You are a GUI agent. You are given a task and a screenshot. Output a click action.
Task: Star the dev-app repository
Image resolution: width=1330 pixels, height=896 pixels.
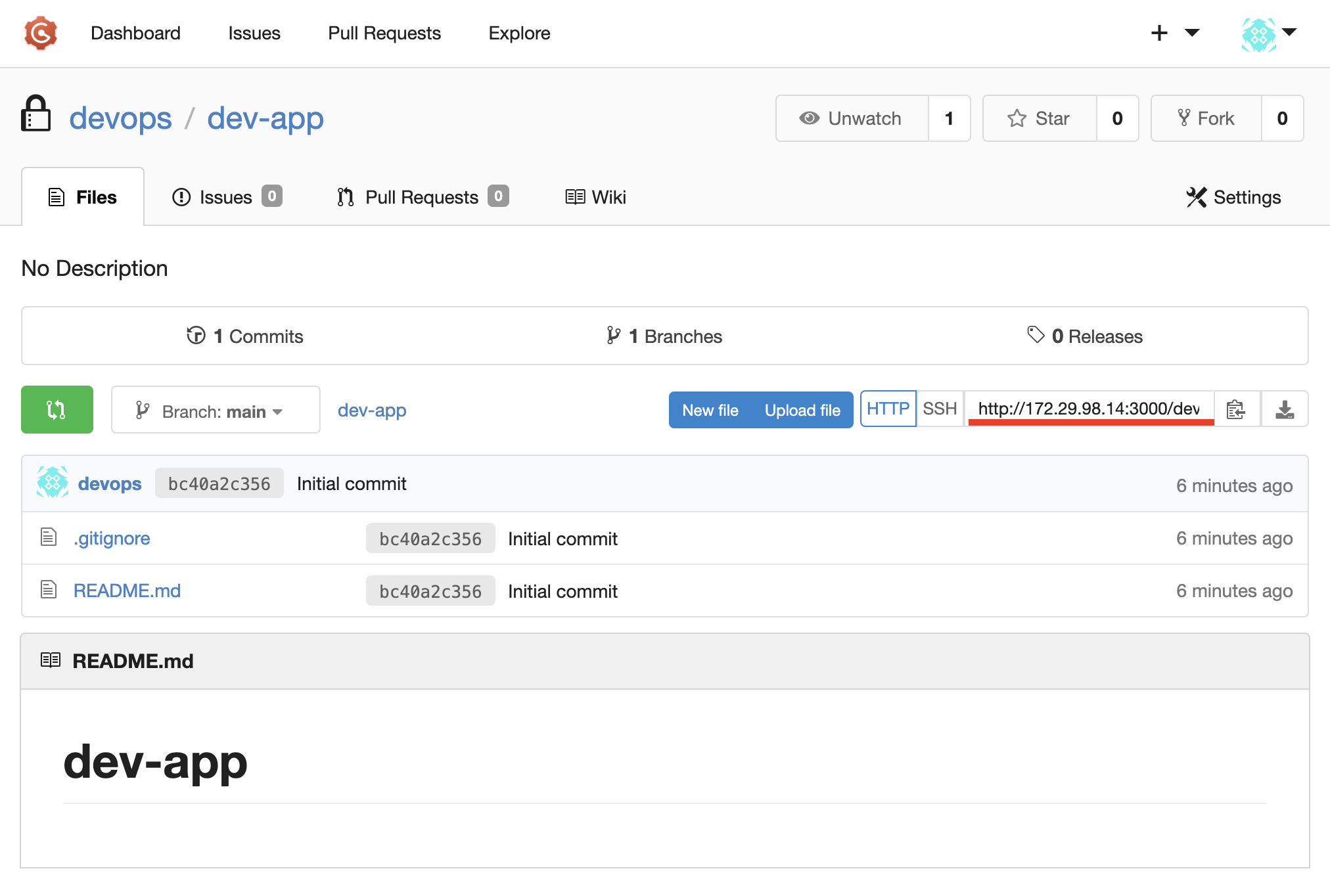tap(1040, 118)
